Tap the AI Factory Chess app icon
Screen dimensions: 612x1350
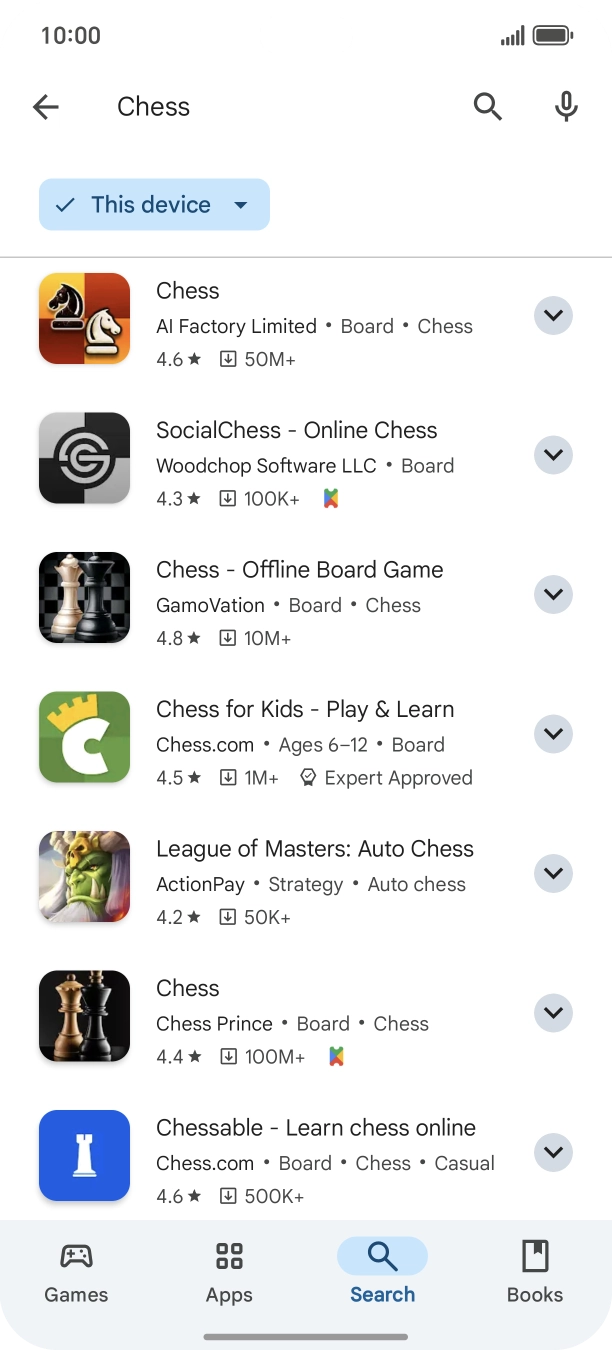pos(84,318)
